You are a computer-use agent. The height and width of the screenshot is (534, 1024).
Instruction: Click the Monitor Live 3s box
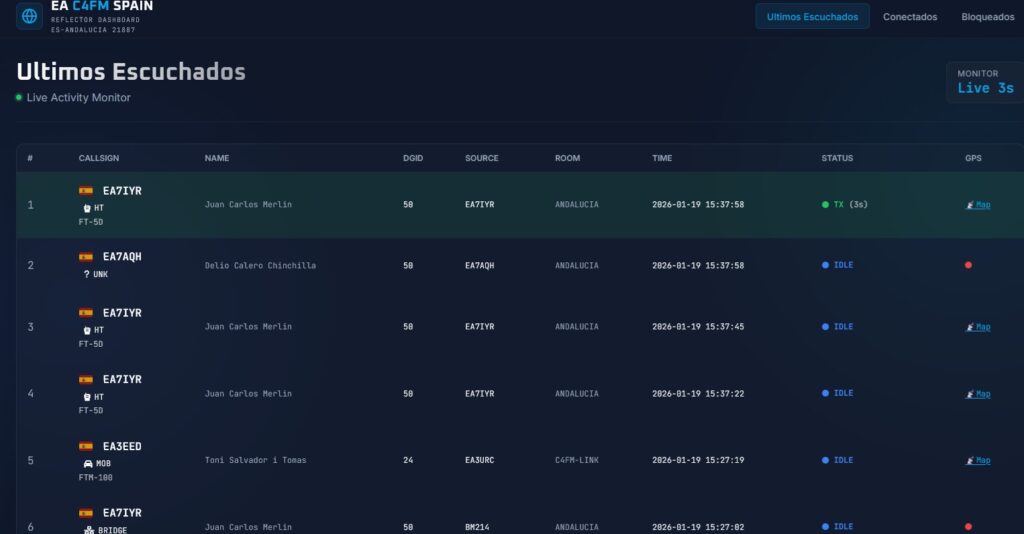click(x=984, y=82)
